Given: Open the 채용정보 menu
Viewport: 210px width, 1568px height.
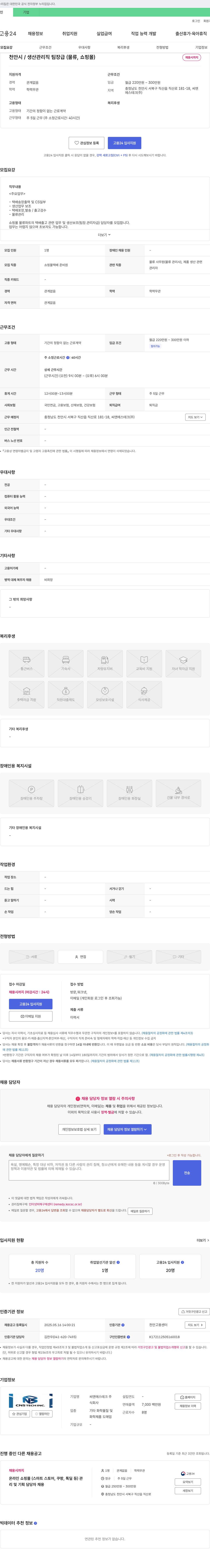Looking at the screenshot, I should tap(35, 33).
